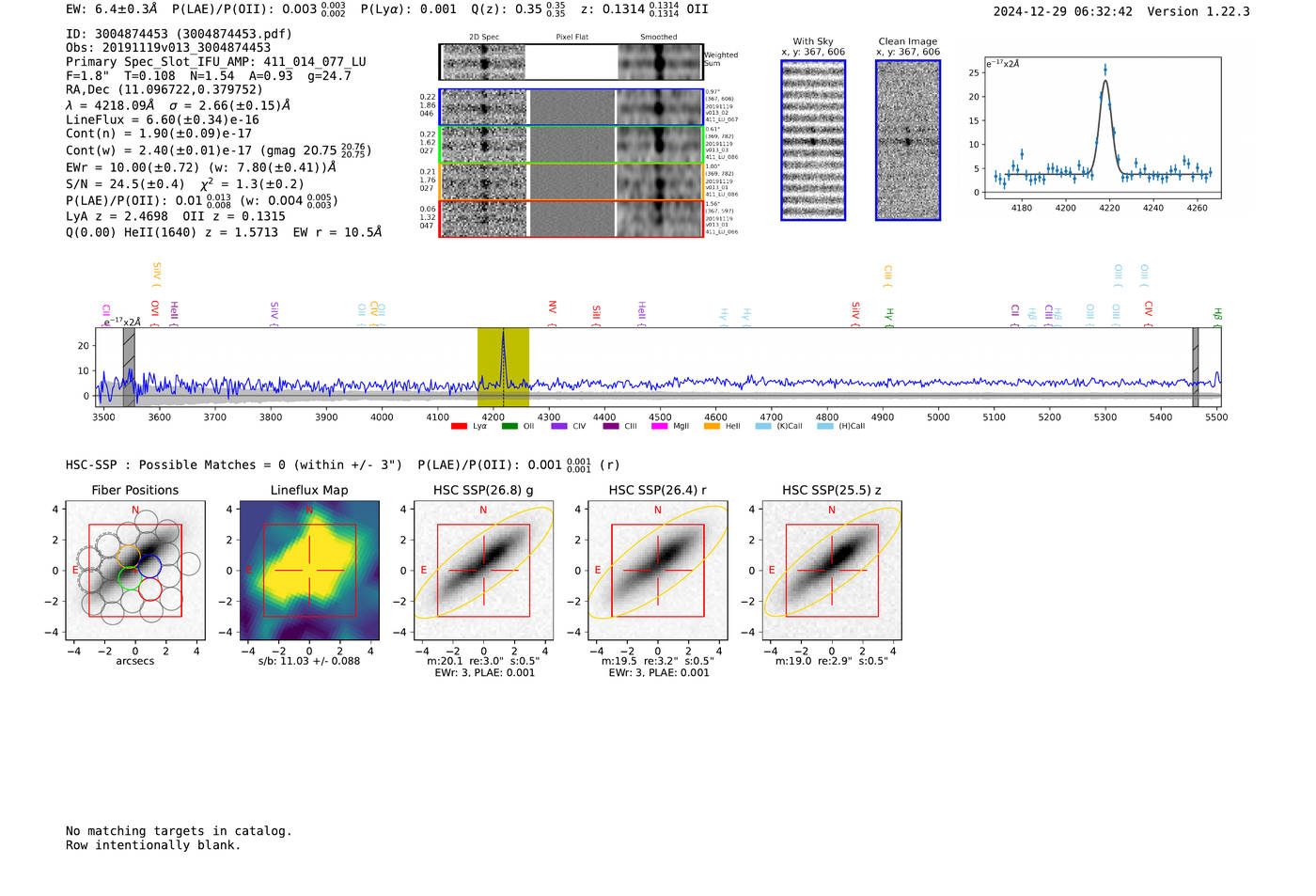Screen dimensions: 1316x896
Task: Open the Fiber Positions panel
Action: tap(135, 571)
